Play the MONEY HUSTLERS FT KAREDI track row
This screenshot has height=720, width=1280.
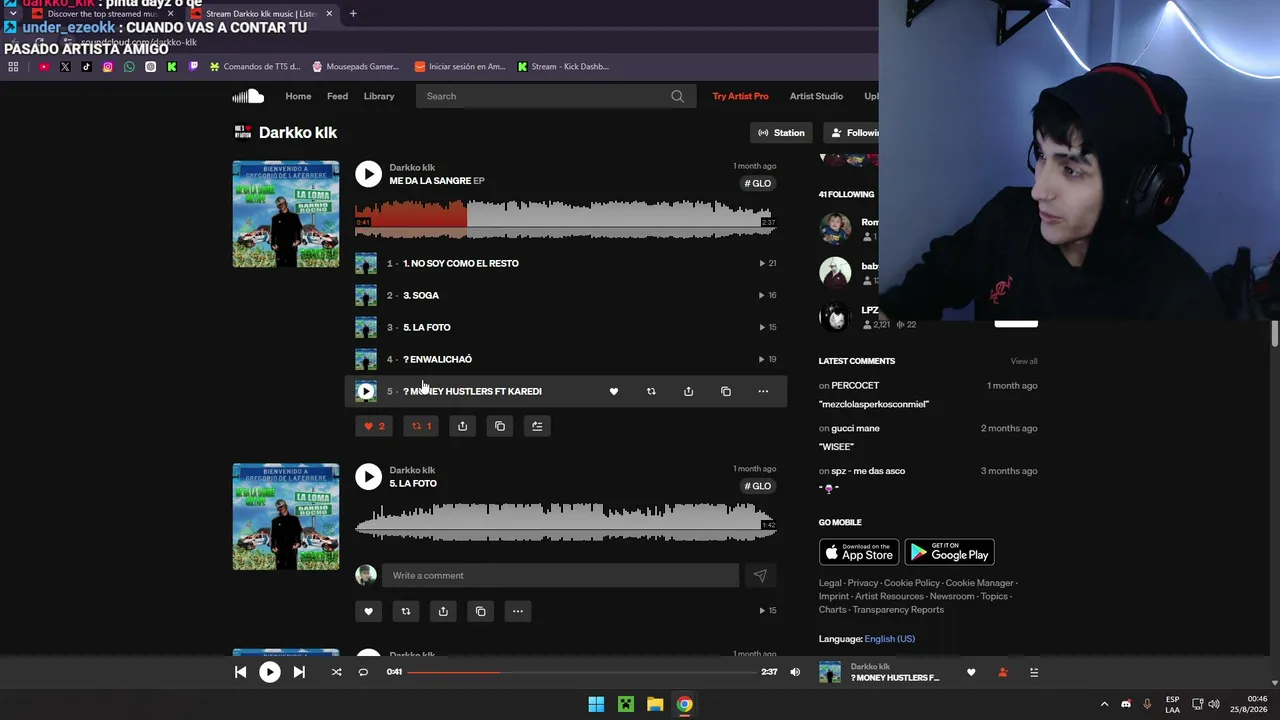pyautogui.click(x=366, y=391)
